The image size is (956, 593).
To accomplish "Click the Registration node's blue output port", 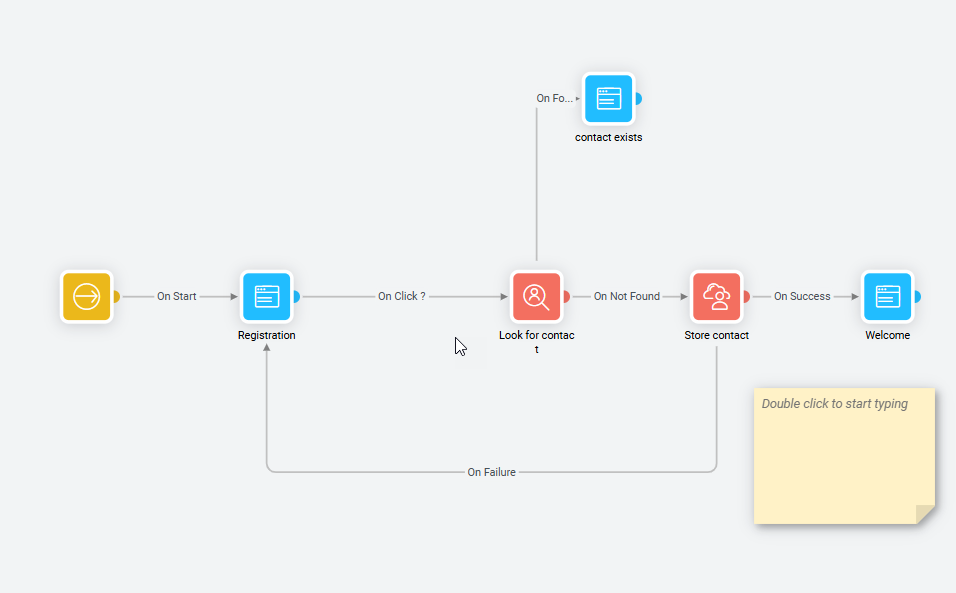I will (296, 297).
